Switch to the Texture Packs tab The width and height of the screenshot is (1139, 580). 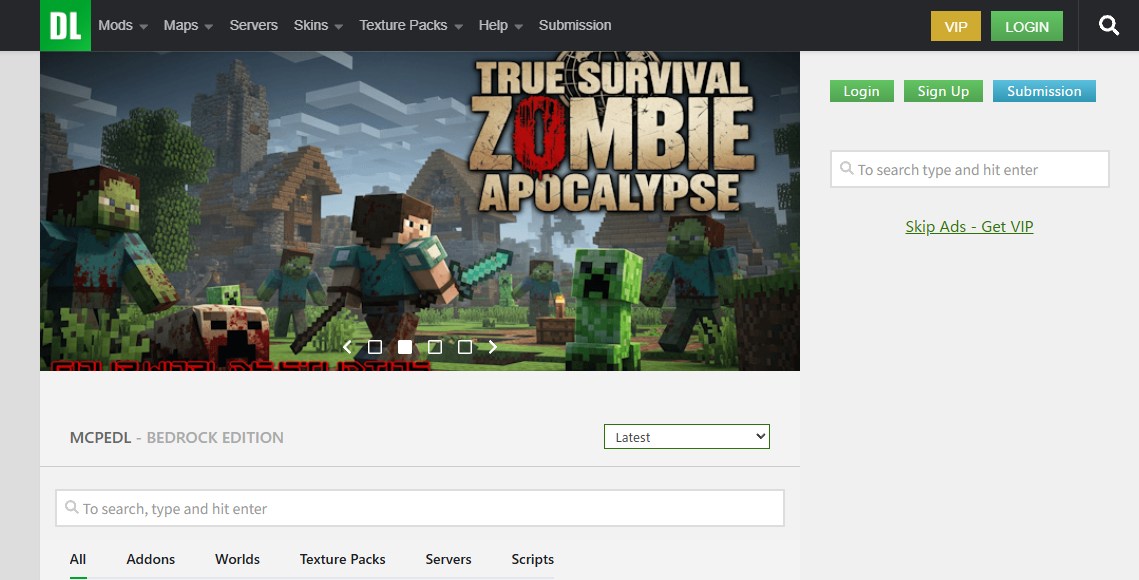click(x=342, y=559)
